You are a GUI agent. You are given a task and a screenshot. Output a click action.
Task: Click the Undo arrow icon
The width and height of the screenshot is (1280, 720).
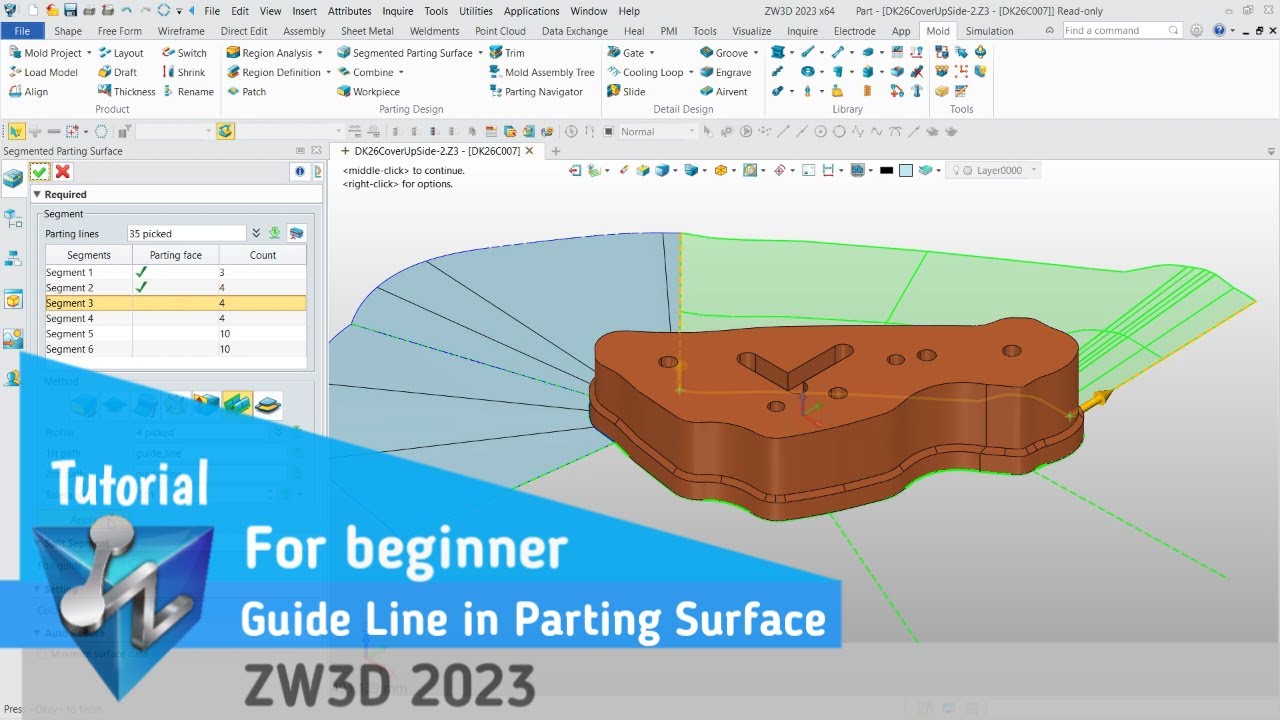(x=125, y=11)
